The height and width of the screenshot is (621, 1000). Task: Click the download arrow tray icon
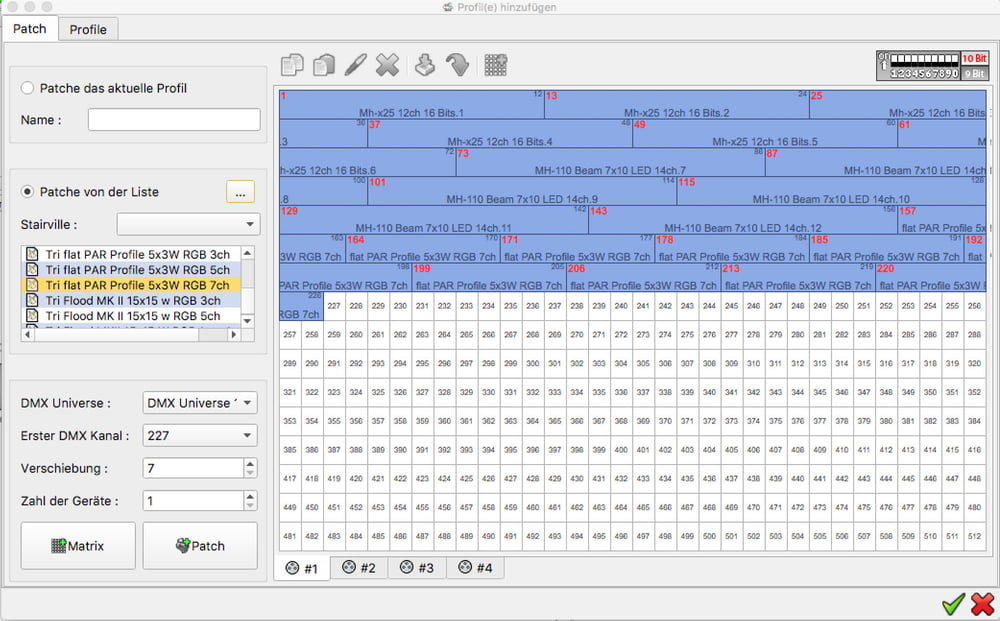coord(425,65)
